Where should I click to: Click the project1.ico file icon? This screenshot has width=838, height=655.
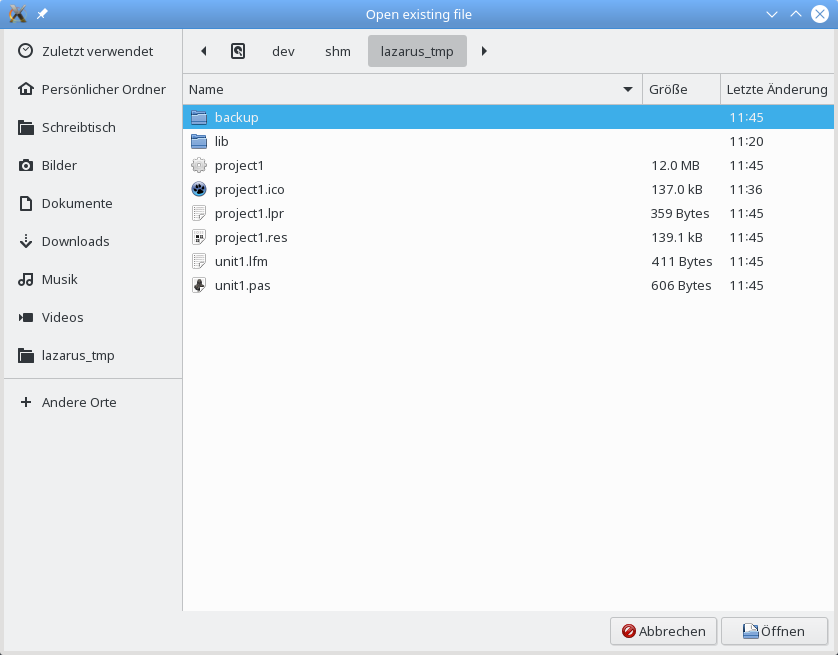(x=198, y=189)
